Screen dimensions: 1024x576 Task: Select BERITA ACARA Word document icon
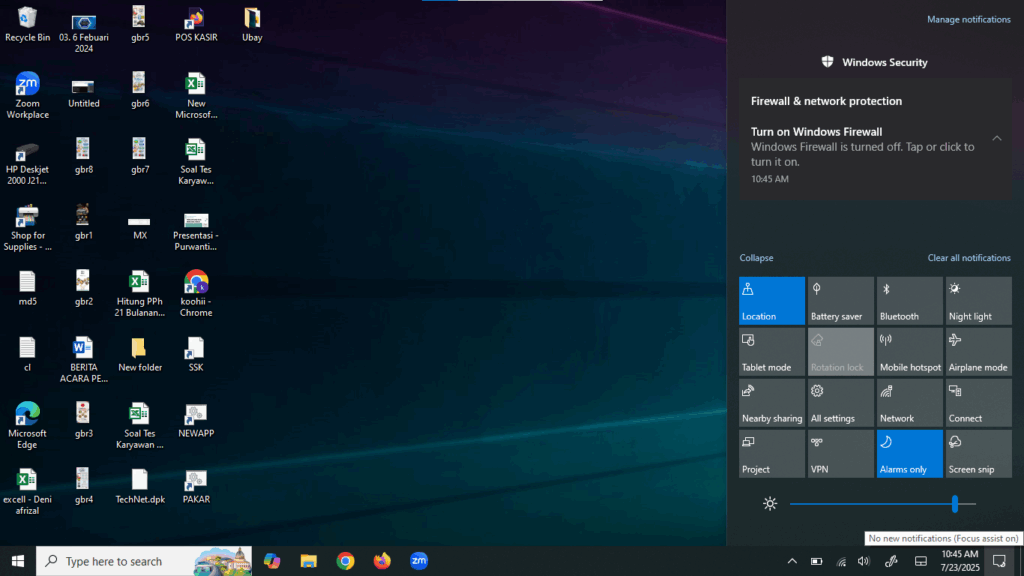[84, 360]
